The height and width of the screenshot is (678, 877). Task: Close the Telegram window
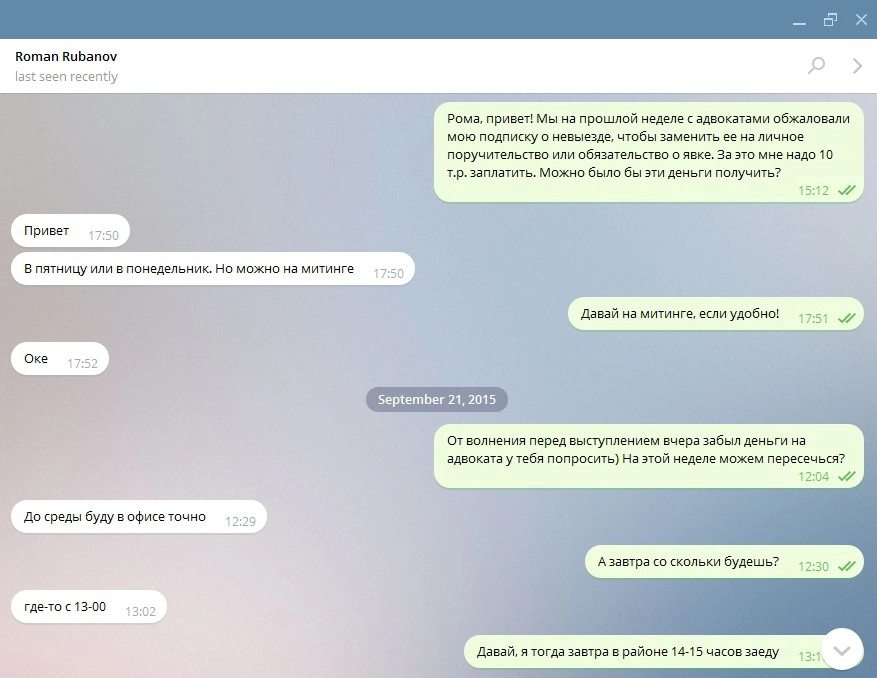pos(861,20)
